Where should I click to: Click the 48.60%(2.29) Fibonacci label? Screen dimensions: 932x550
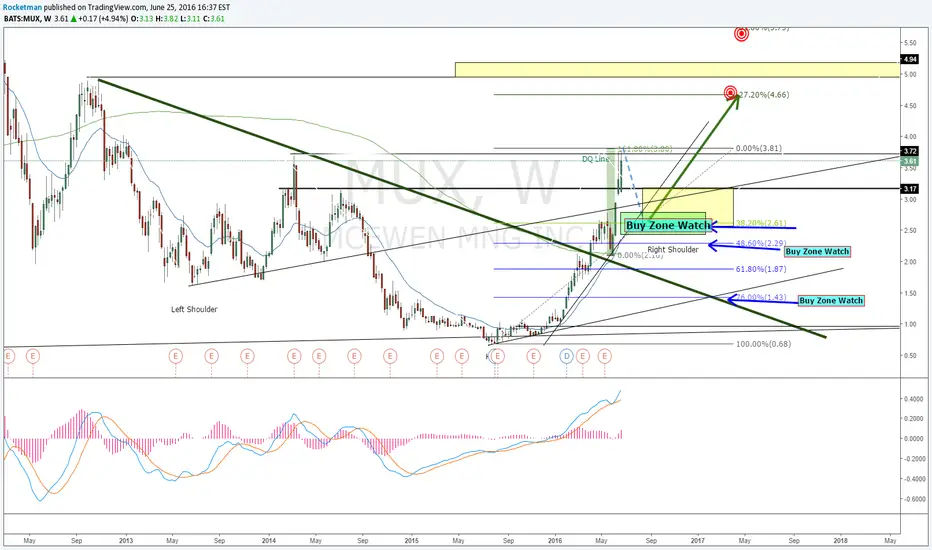tap(761, 243)
